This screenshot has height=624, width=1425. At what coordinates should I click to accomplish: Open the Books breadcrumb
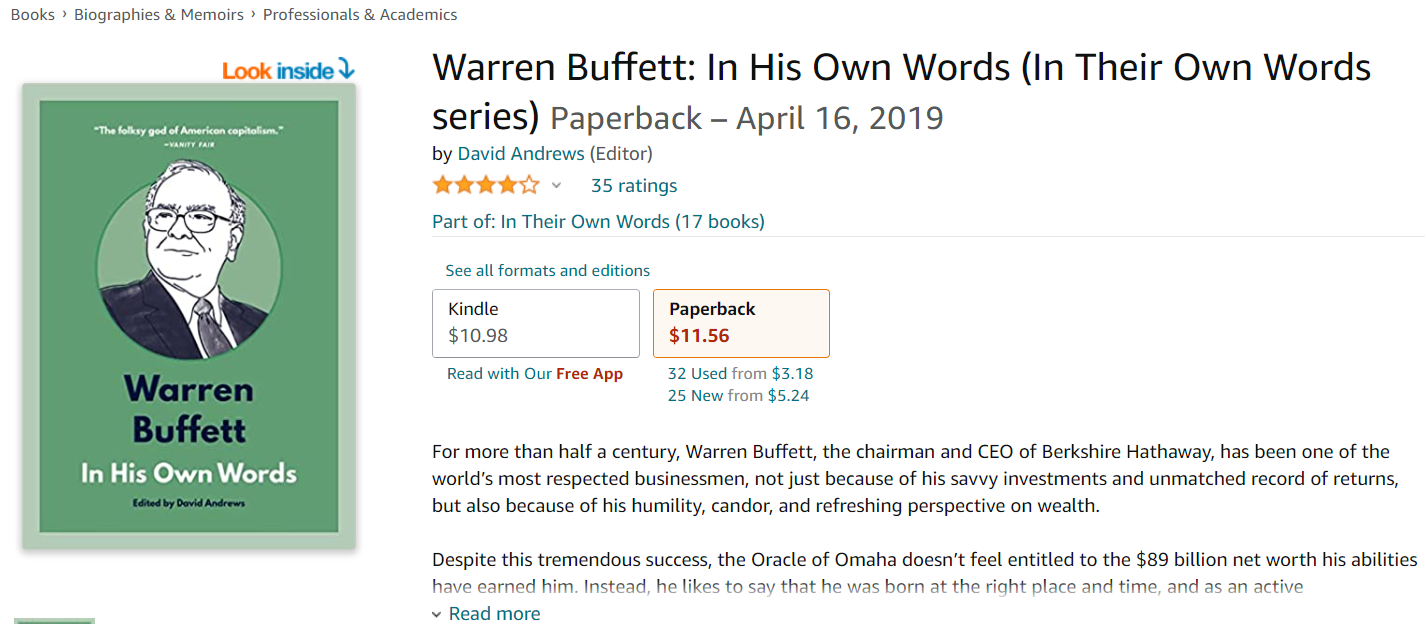click(x=32, y=15)
